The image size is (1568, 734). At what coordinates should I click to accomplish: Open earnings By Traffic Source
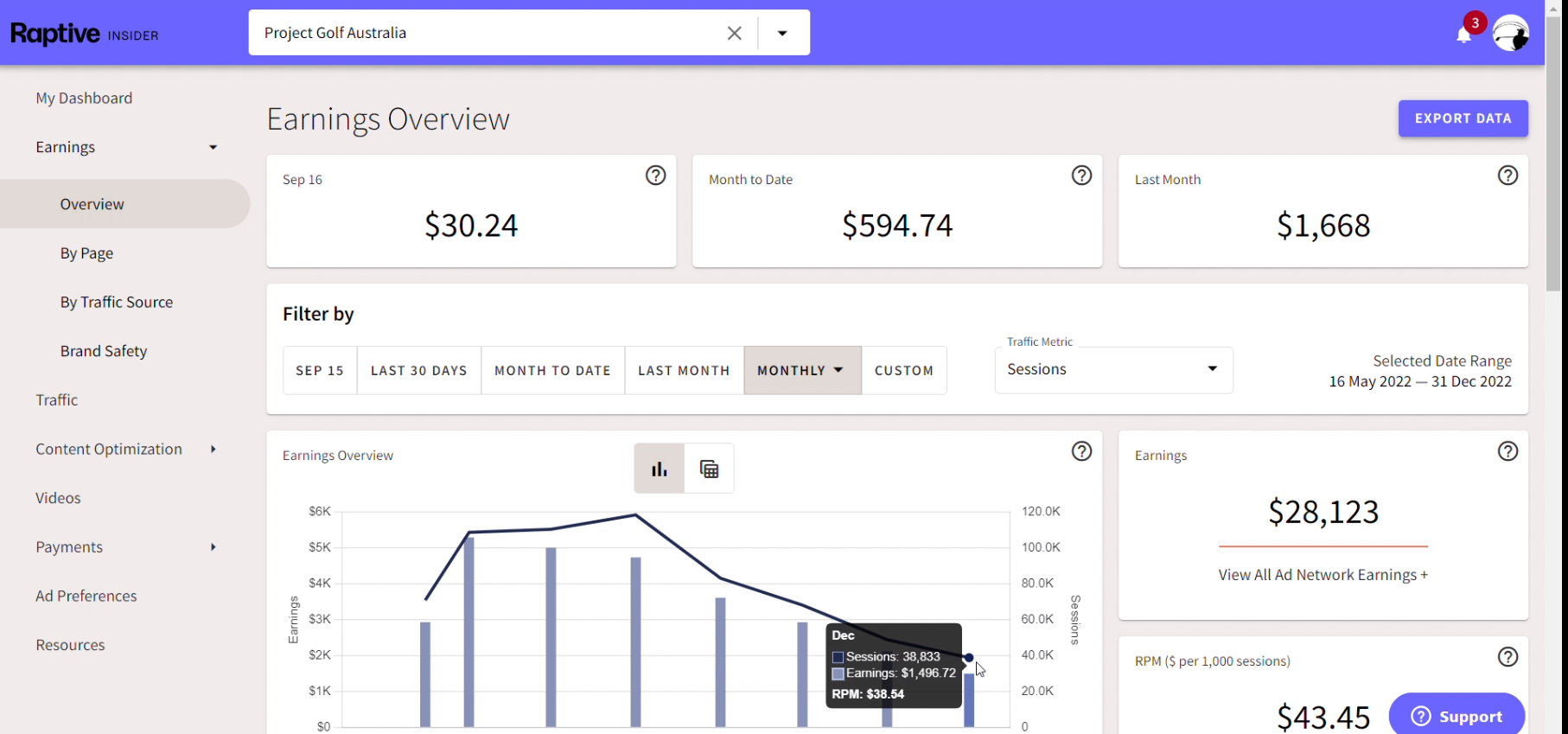click(x=117, y=303)
